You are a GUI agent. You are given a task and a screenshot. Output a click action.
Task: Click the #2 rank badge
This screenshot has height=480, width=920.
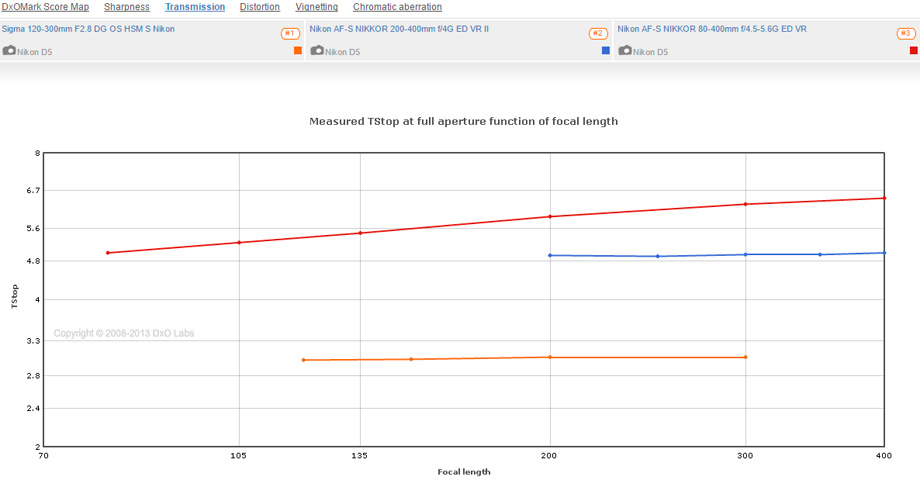tap(598, 33)
